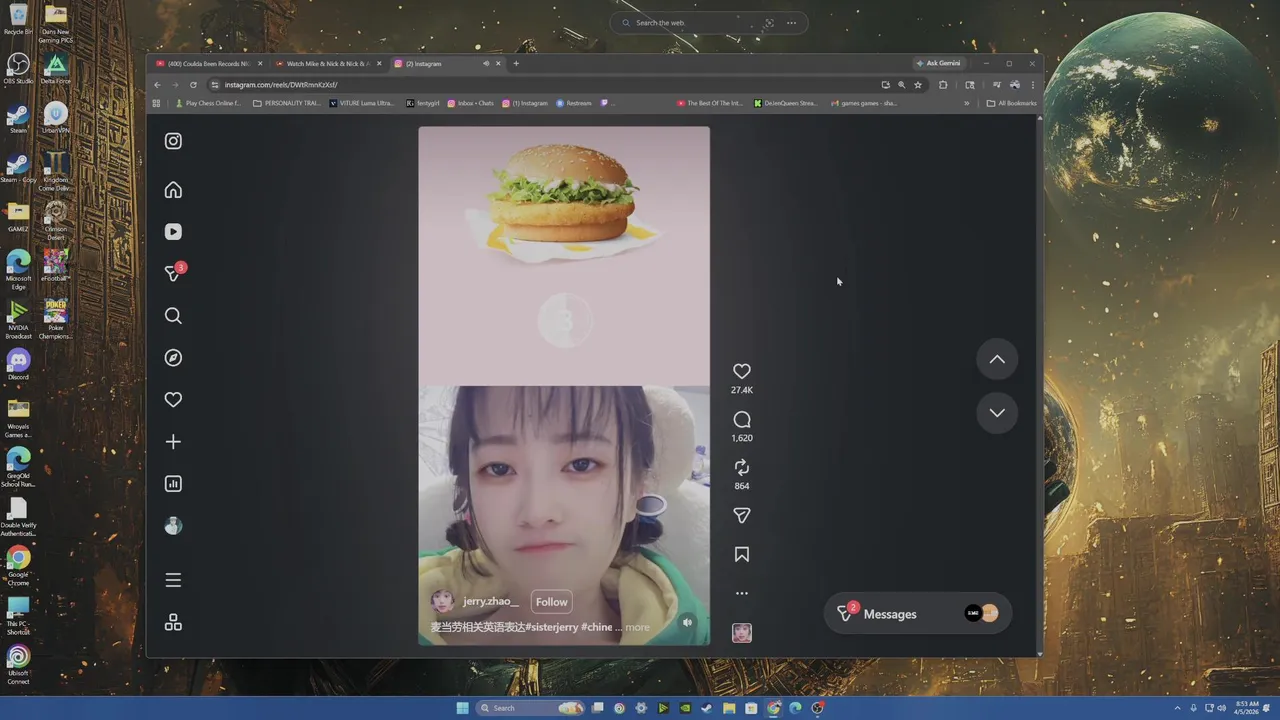Image resolution: width=1280 pixels, height=720 pixels.
Task: Open the reel's three-dot options menu
Action: (x=742, y=593)
